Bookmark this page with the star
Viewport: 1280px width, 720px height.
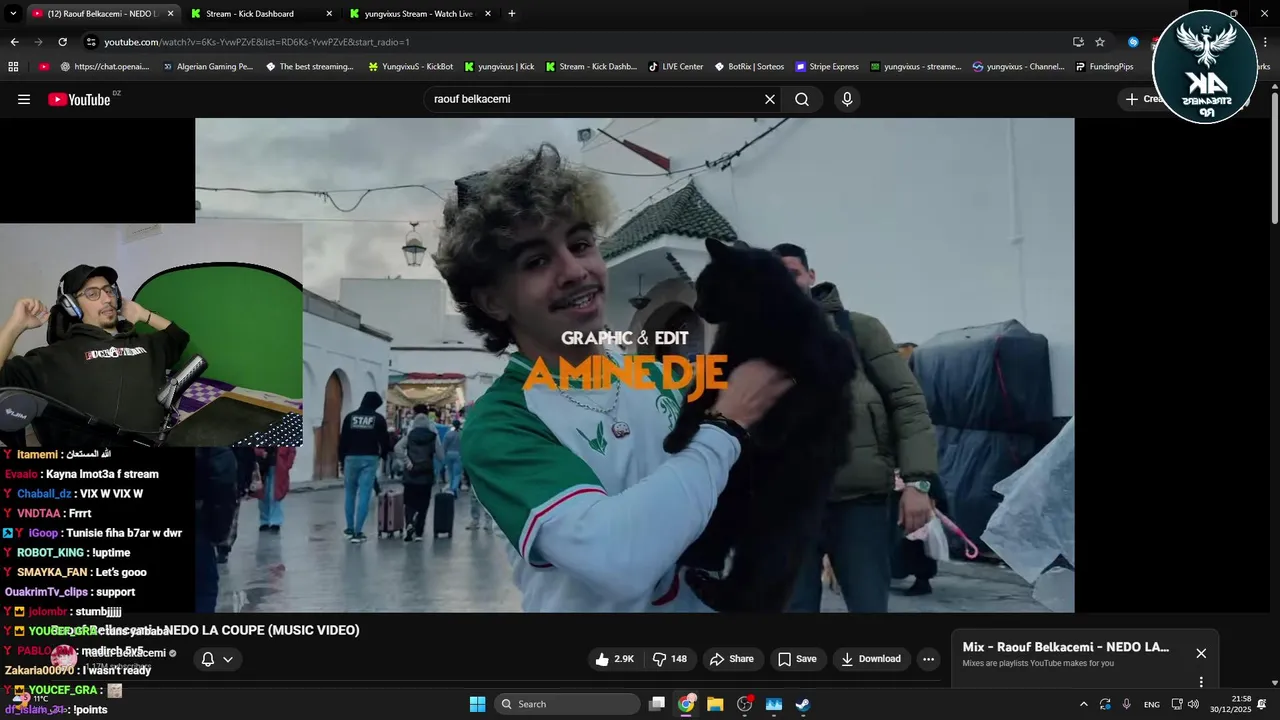[1100, 42]
